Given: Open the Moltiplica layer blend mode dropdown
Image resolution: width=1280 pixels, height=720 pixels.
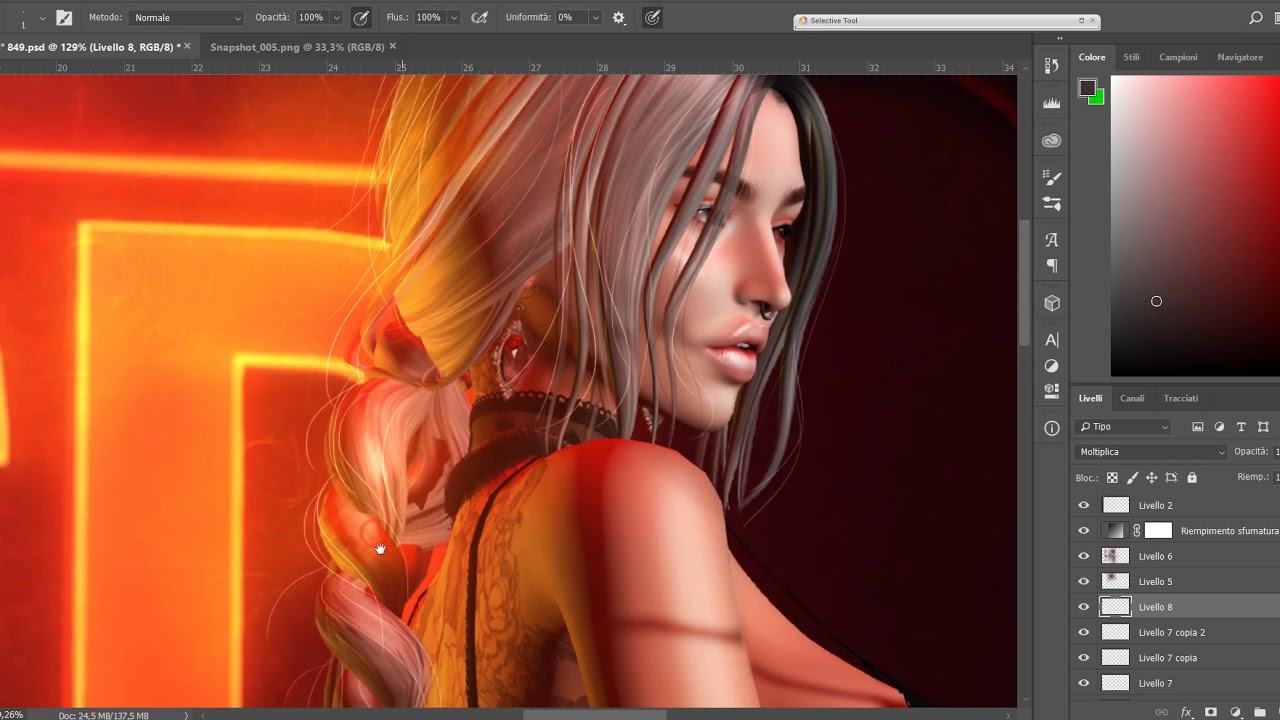Looking at the screenshot, I should [1151, 452].
